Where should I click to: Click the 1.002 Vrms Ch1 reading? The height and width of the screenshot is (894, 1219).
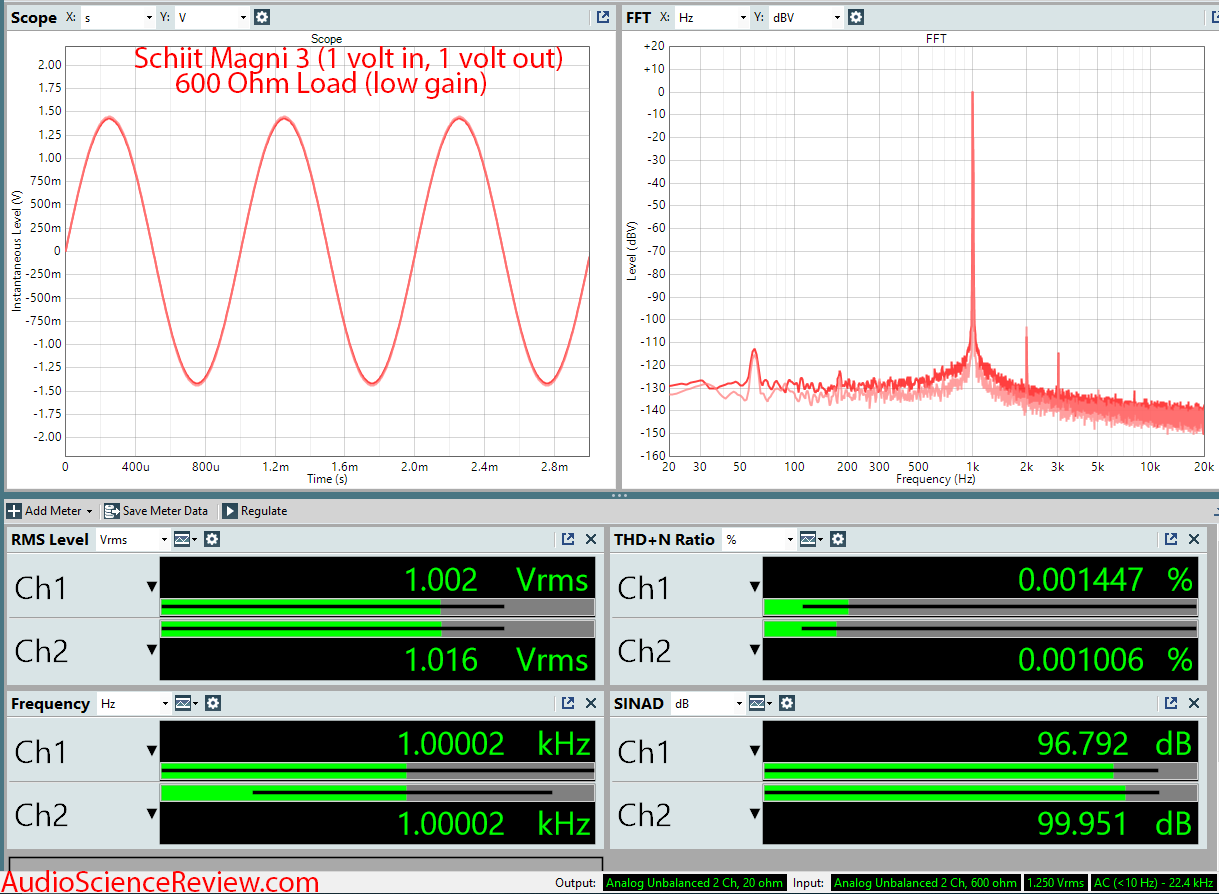pyautogui.click(x=496, y=579)
